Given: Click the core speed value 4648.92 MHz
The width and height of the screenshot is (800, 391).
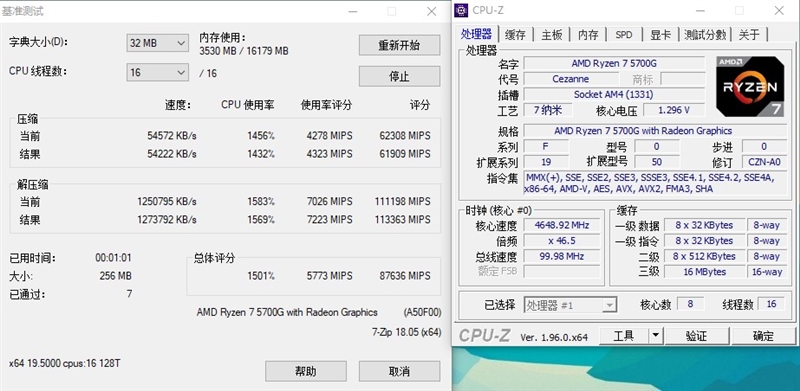Looking at the screenshot, I should 561,225.
